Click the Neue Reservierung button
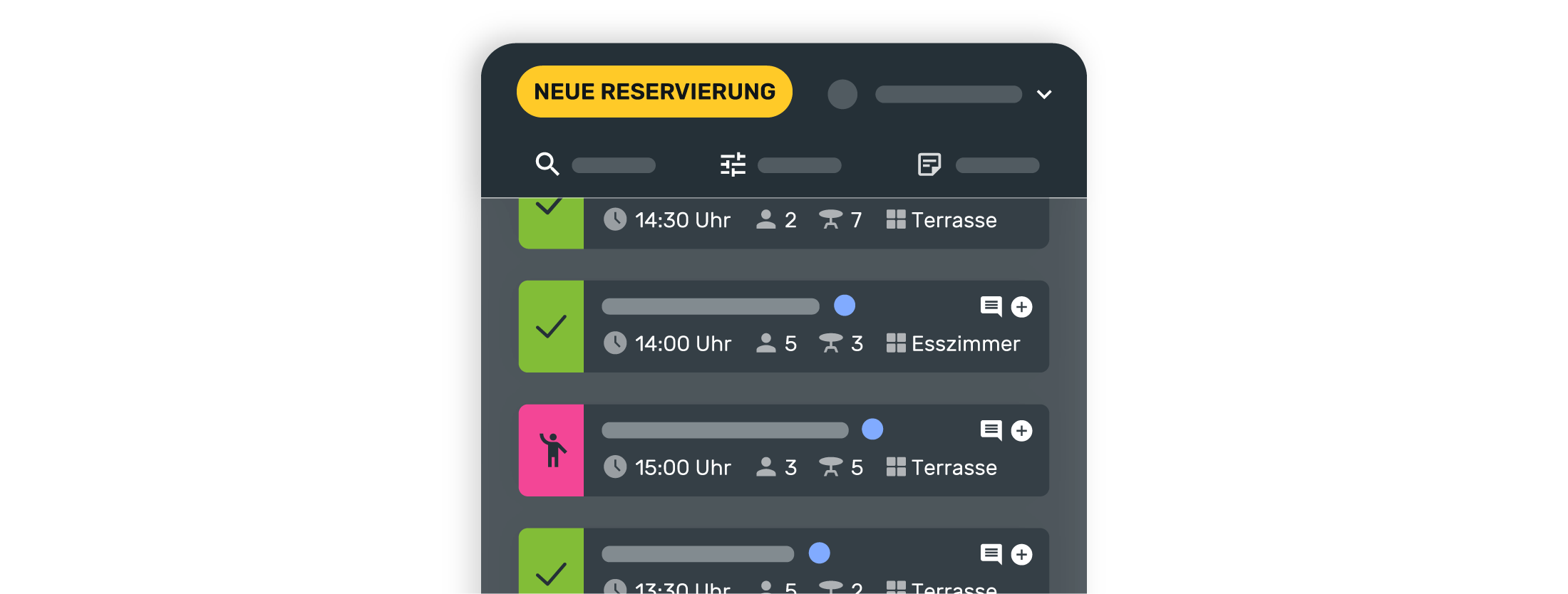The image size is (1568, 594). point(654,92)
